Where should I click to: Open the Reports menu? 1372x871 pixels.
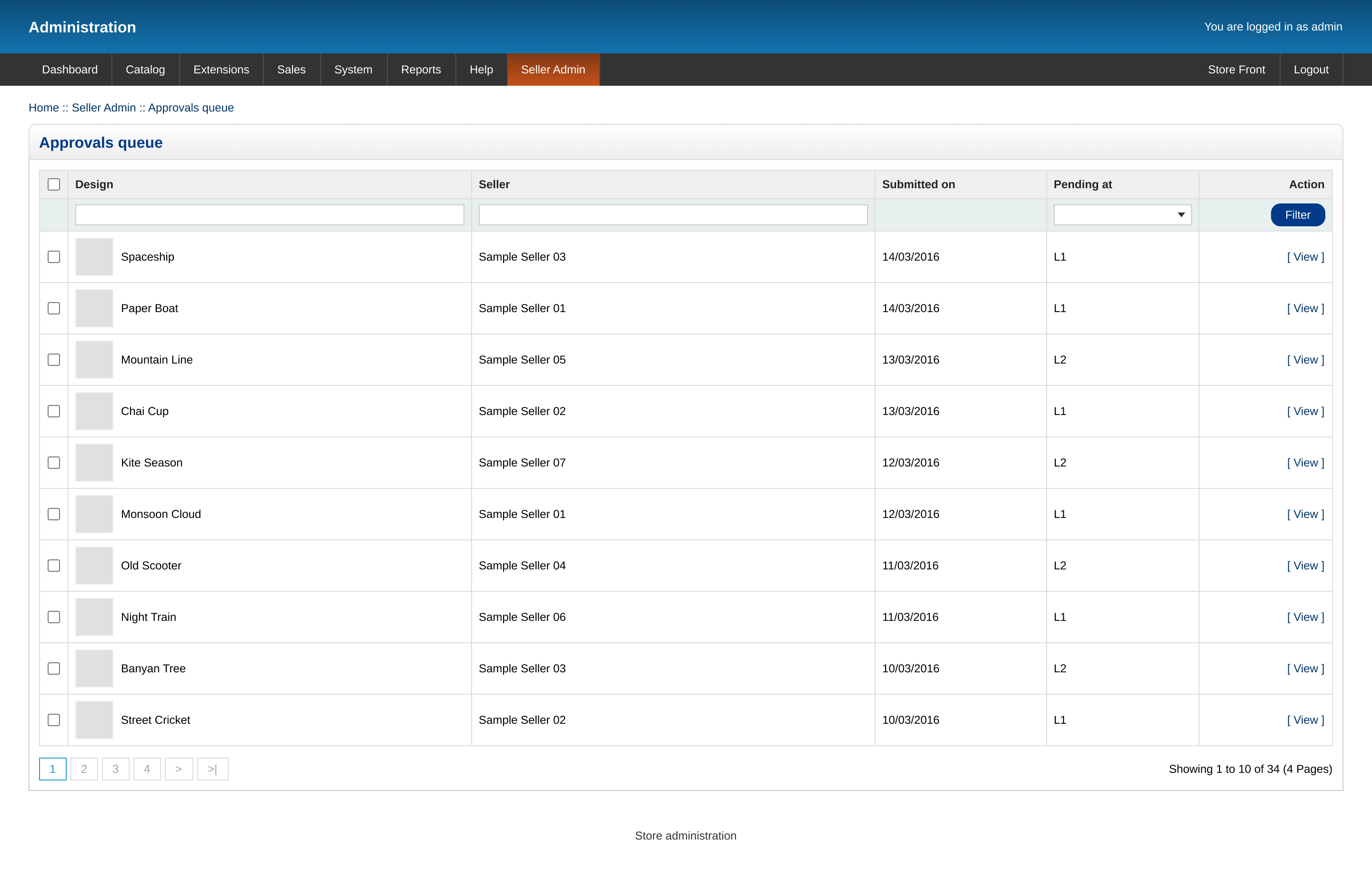coord(421,70)
